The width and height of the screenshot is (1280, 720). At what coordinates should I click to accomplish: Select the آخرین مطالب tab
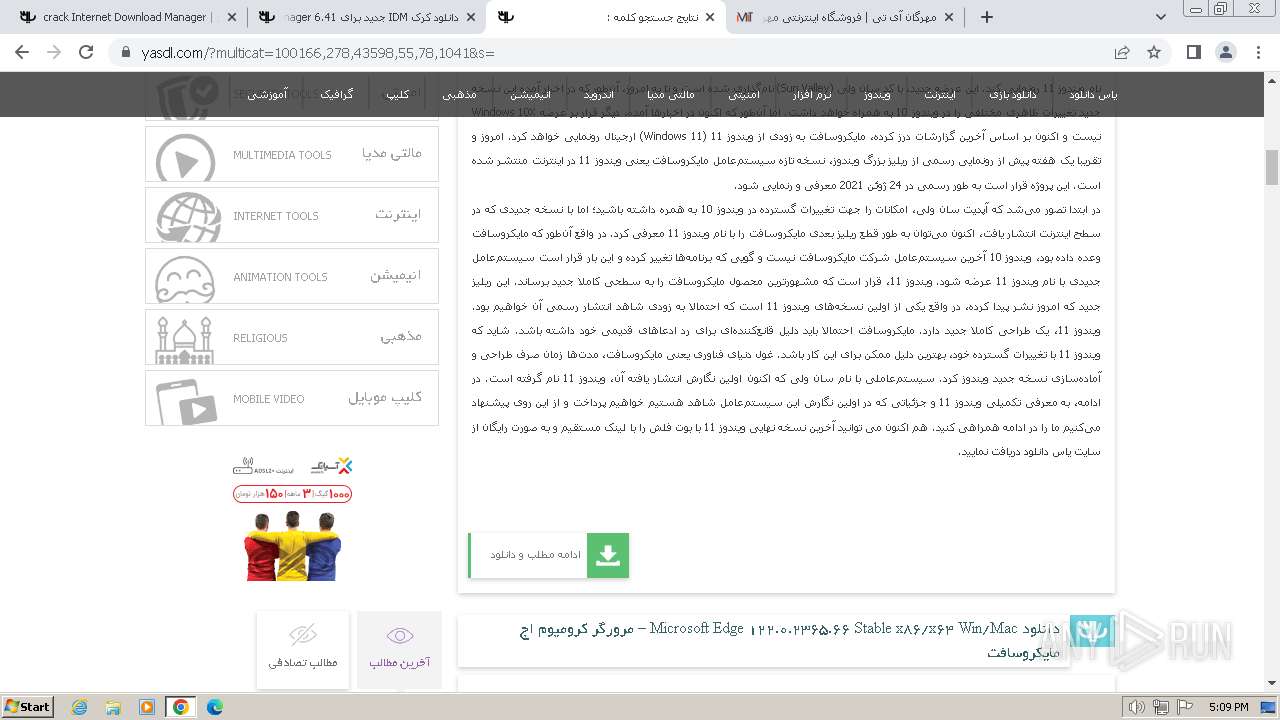(x=399, y=650)
